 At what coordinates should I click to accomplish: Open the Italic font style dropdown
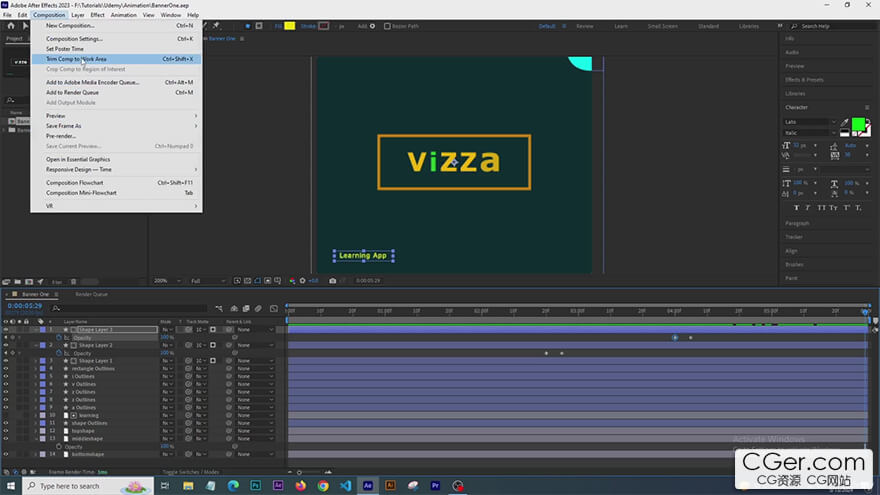pos(809,133)
